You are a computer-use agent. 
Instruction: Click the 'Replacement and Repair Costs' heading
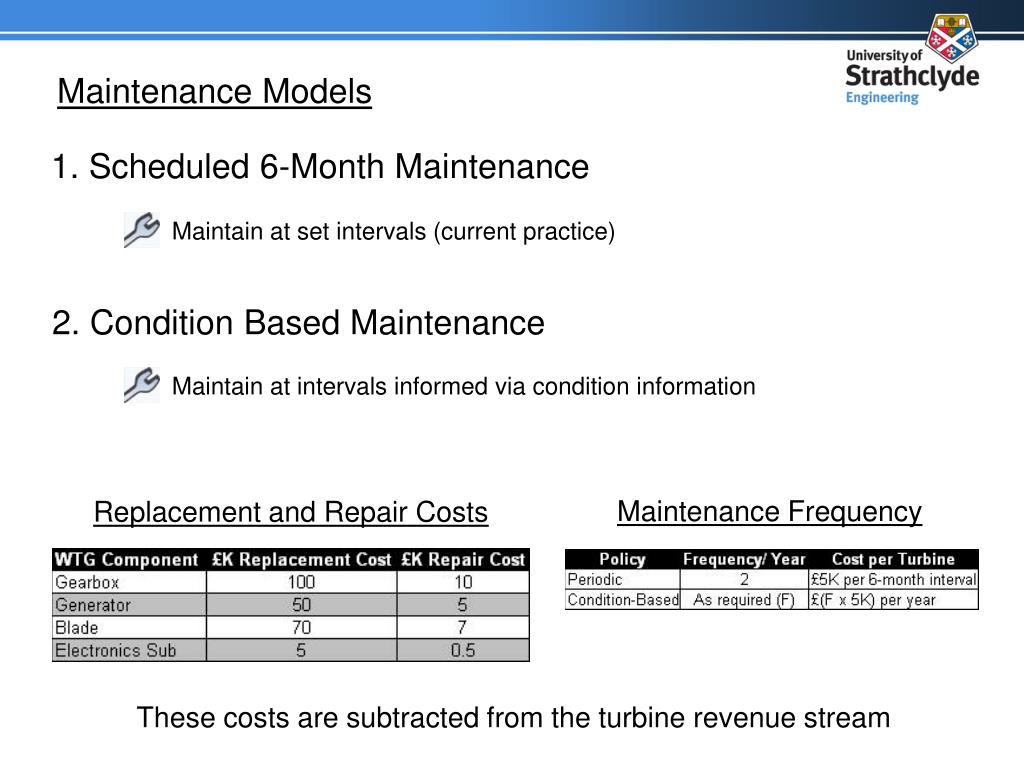click(x=291, y=513)
